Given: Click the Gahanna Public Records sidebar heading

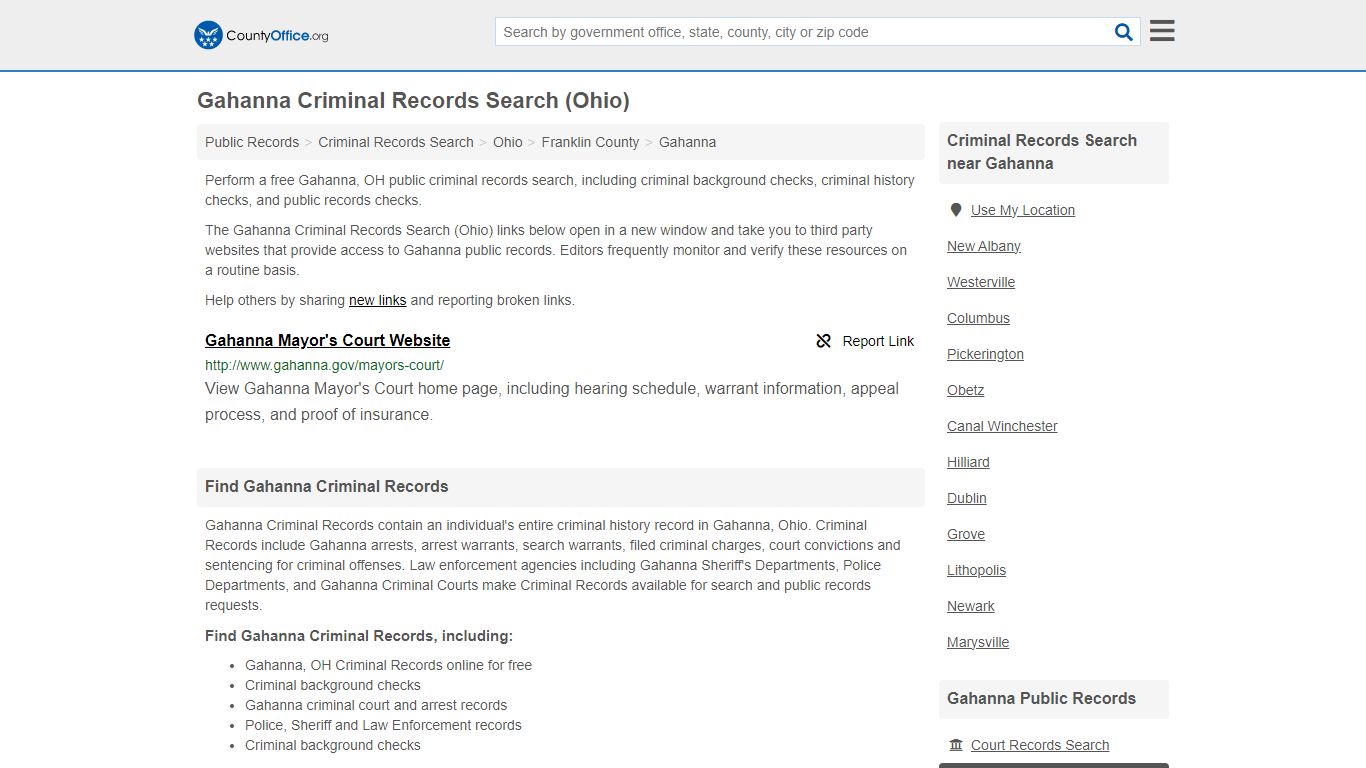Looking at the screenshot, I should point(1041,699).
